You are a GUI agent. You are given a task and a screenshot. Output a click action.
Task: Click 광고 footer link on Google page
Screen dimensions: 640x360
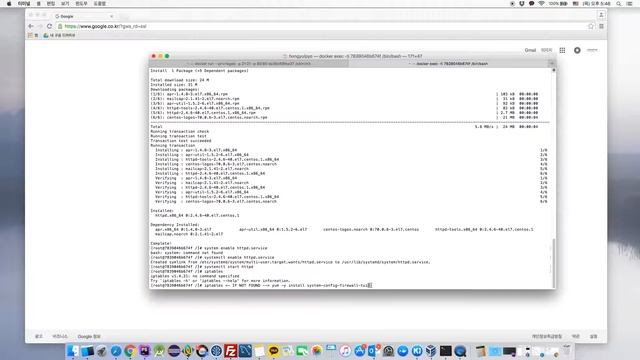(39, 336)
